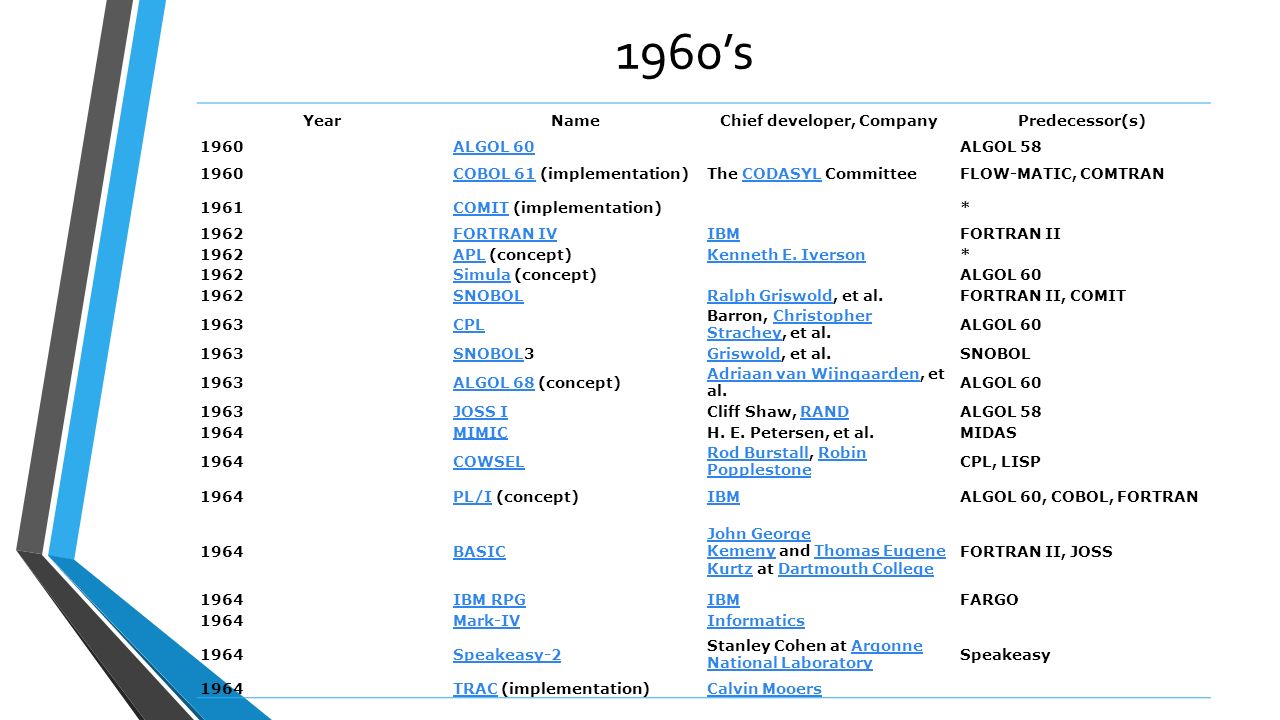
Task: Click IBM link in PL/I row
Action: coord(723,497)
